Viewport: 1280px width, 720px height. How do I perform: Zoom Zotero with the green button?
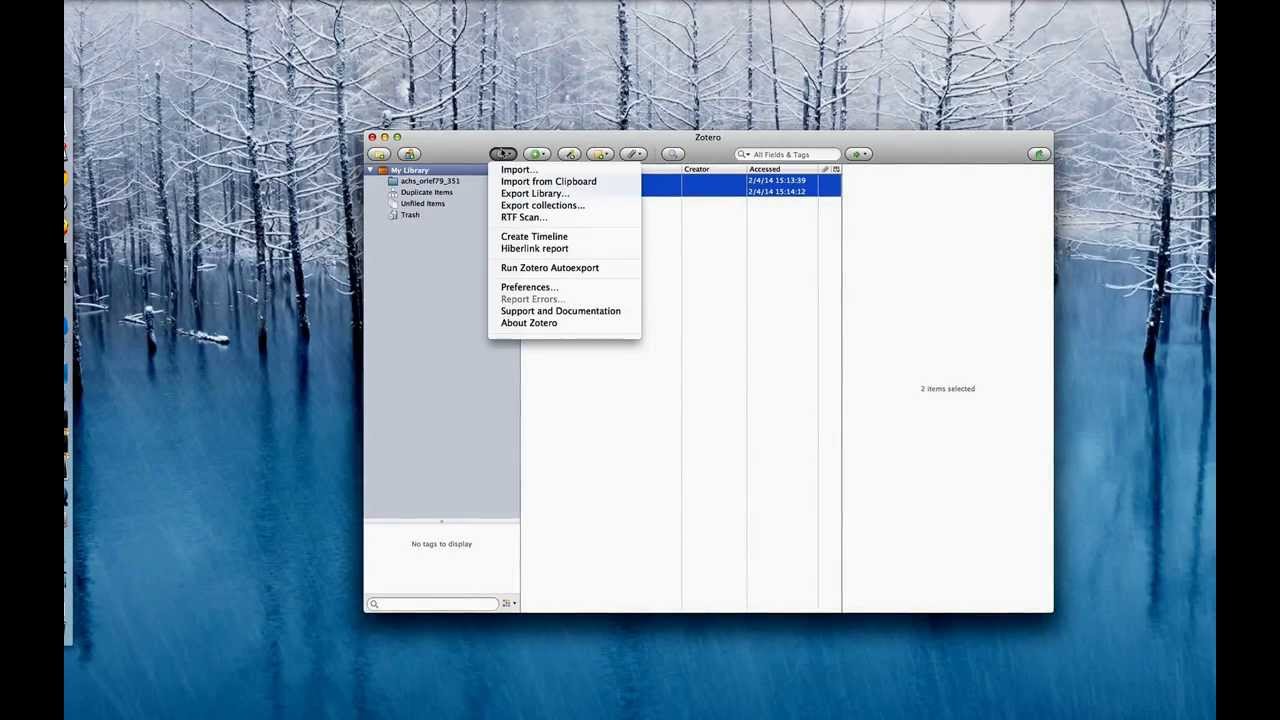tap(397, 137)
